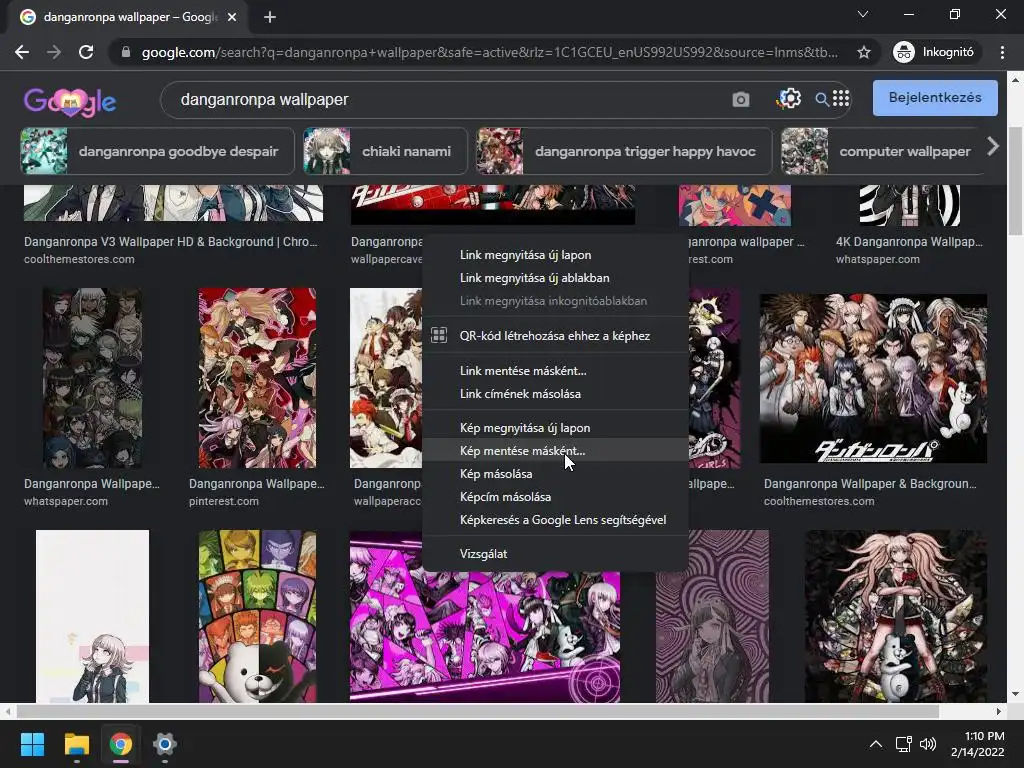The height and width of the screenshot is (768, 1024).
Task: Open the volume tray icon
Action: [x=927, y=744]
